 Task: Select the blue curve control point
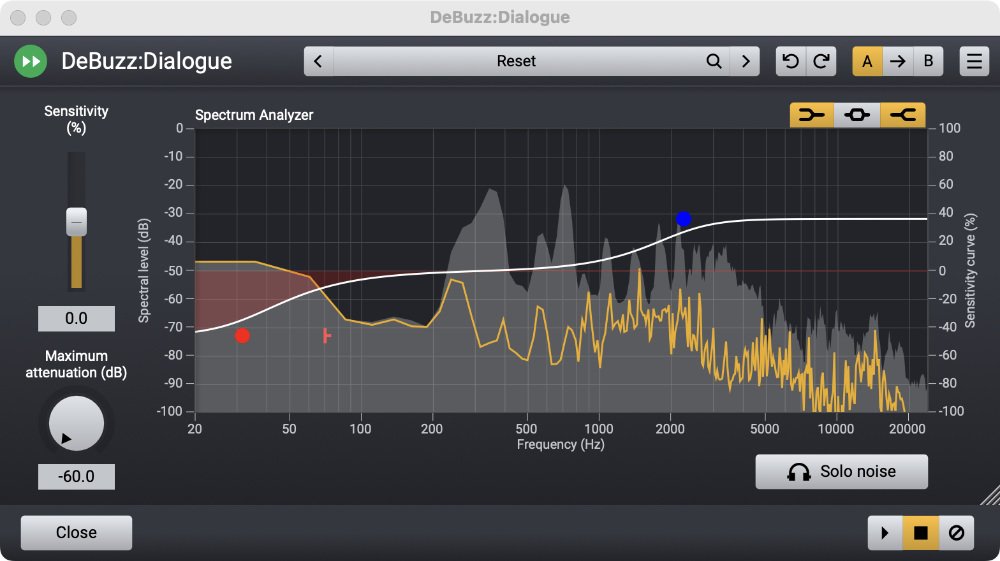[684, 219]
